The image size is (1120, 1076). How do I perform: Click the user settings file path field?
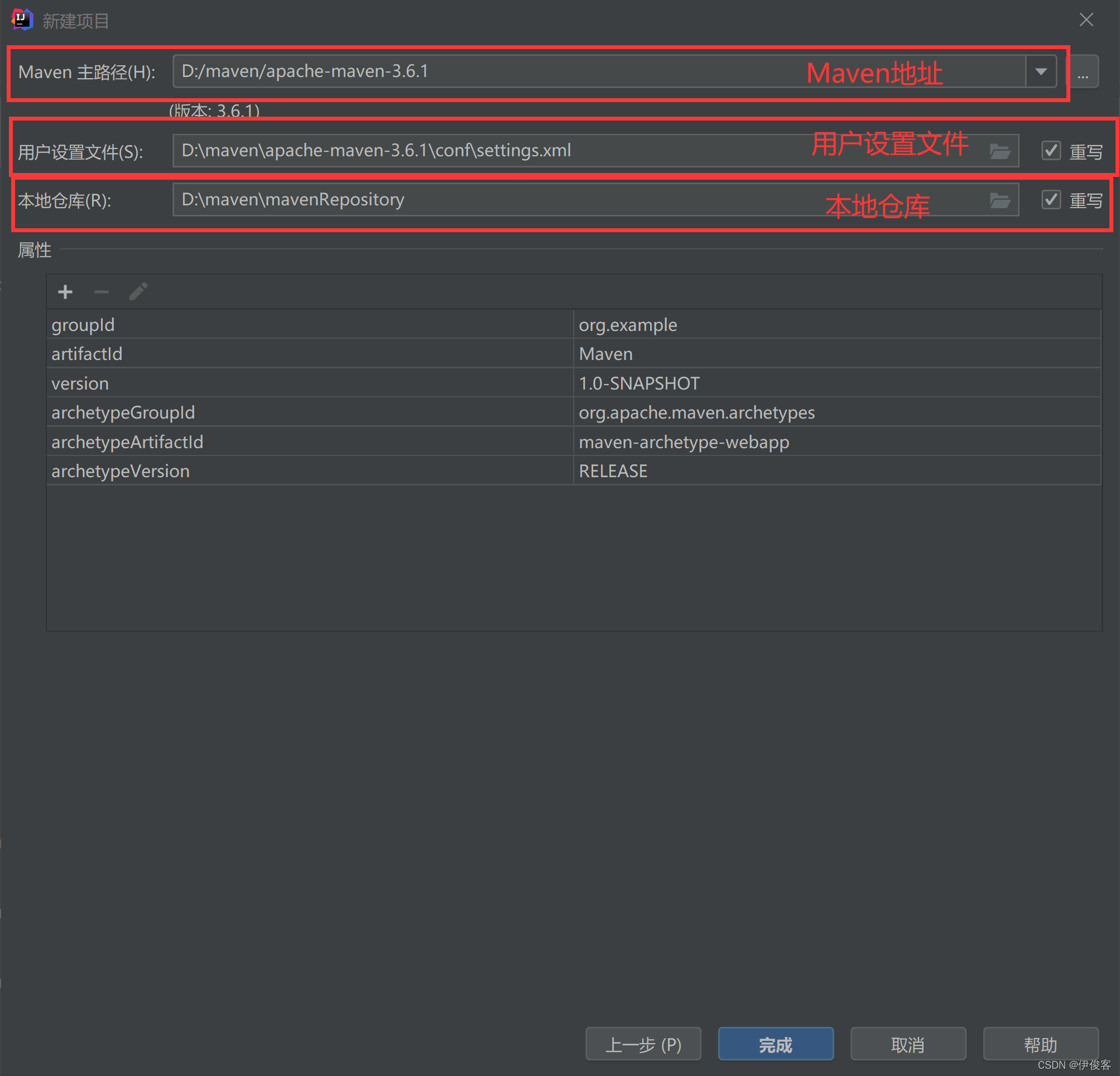(595, 151)
